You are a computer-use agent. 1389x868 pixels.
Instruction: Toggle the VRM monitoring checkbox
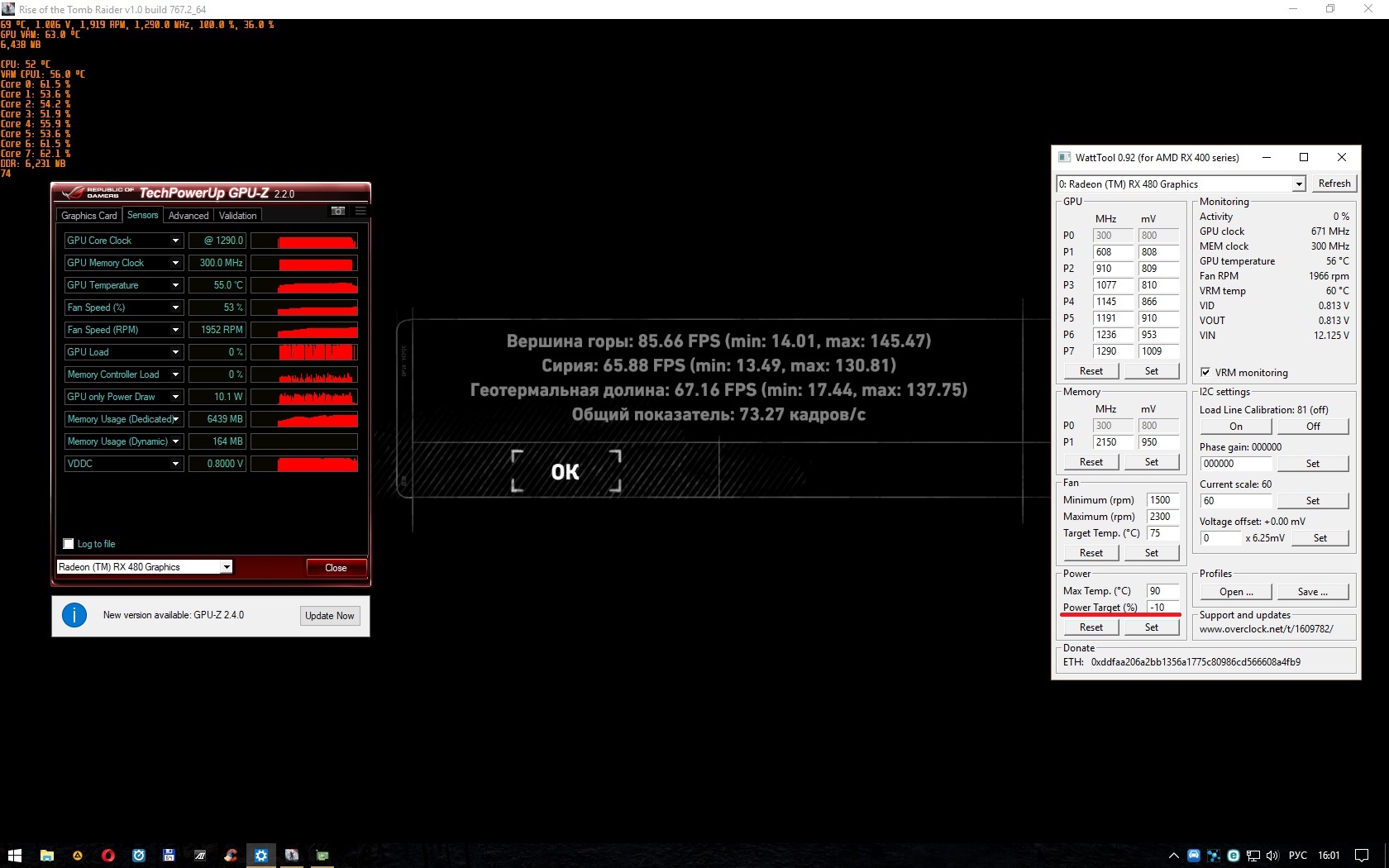click(1205, 372)
